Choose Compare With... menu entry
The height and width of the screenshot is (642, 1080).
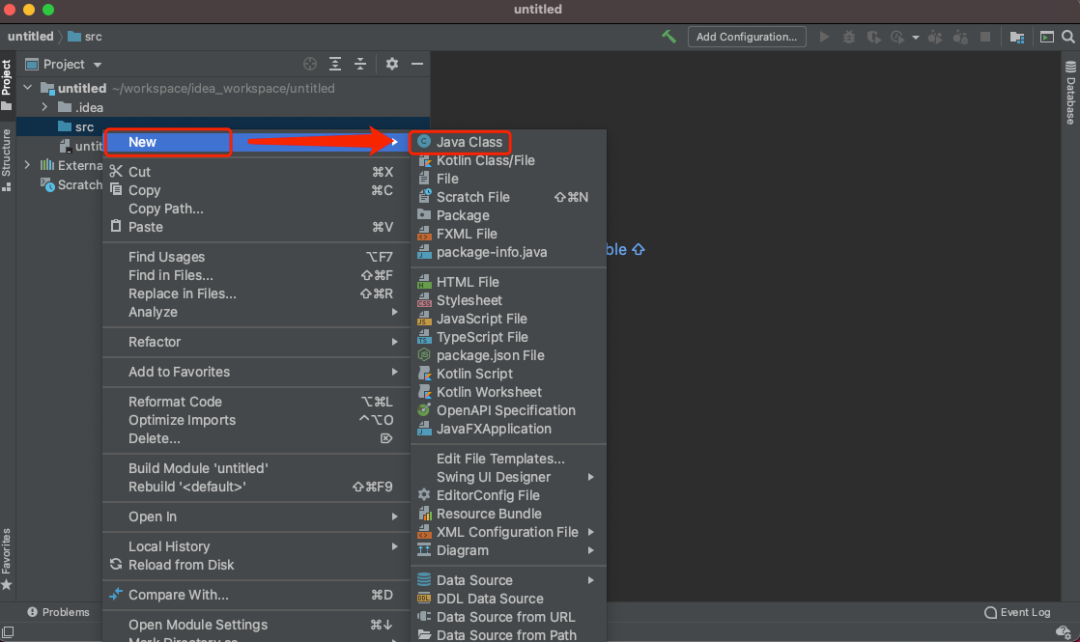256,594
